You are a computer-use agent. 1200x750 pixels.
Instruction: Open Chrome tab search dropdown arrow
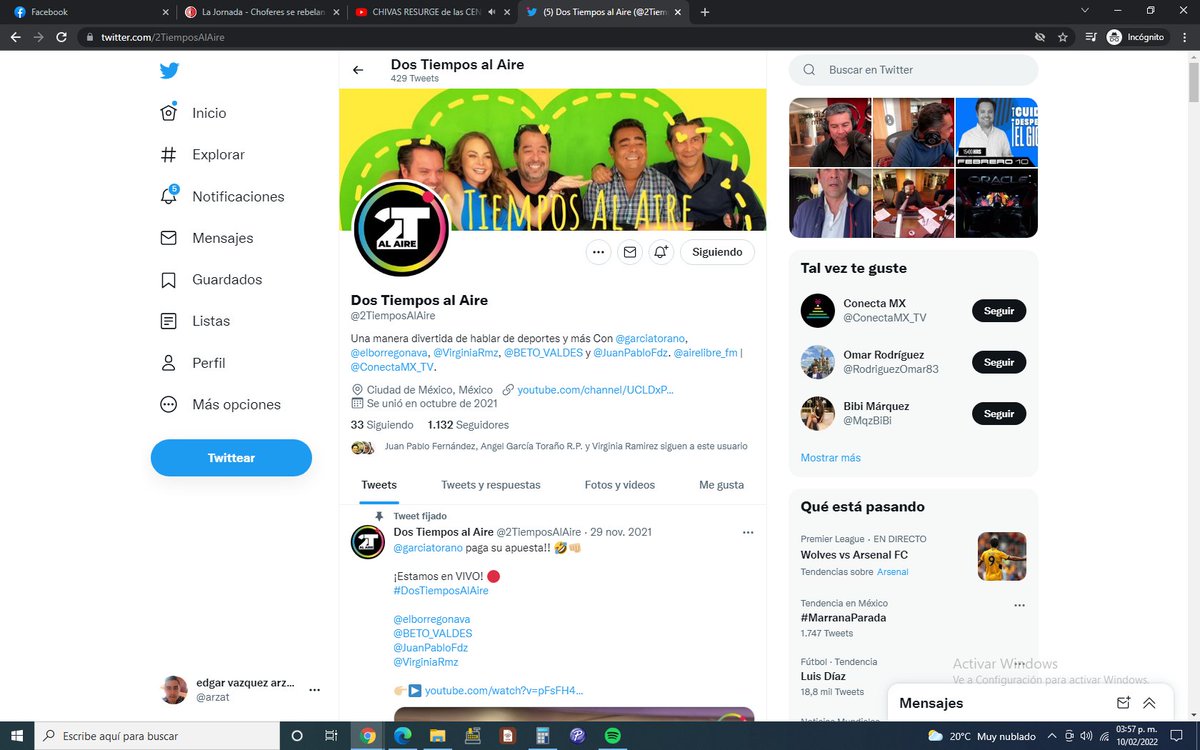click(x=1087, y=11)
